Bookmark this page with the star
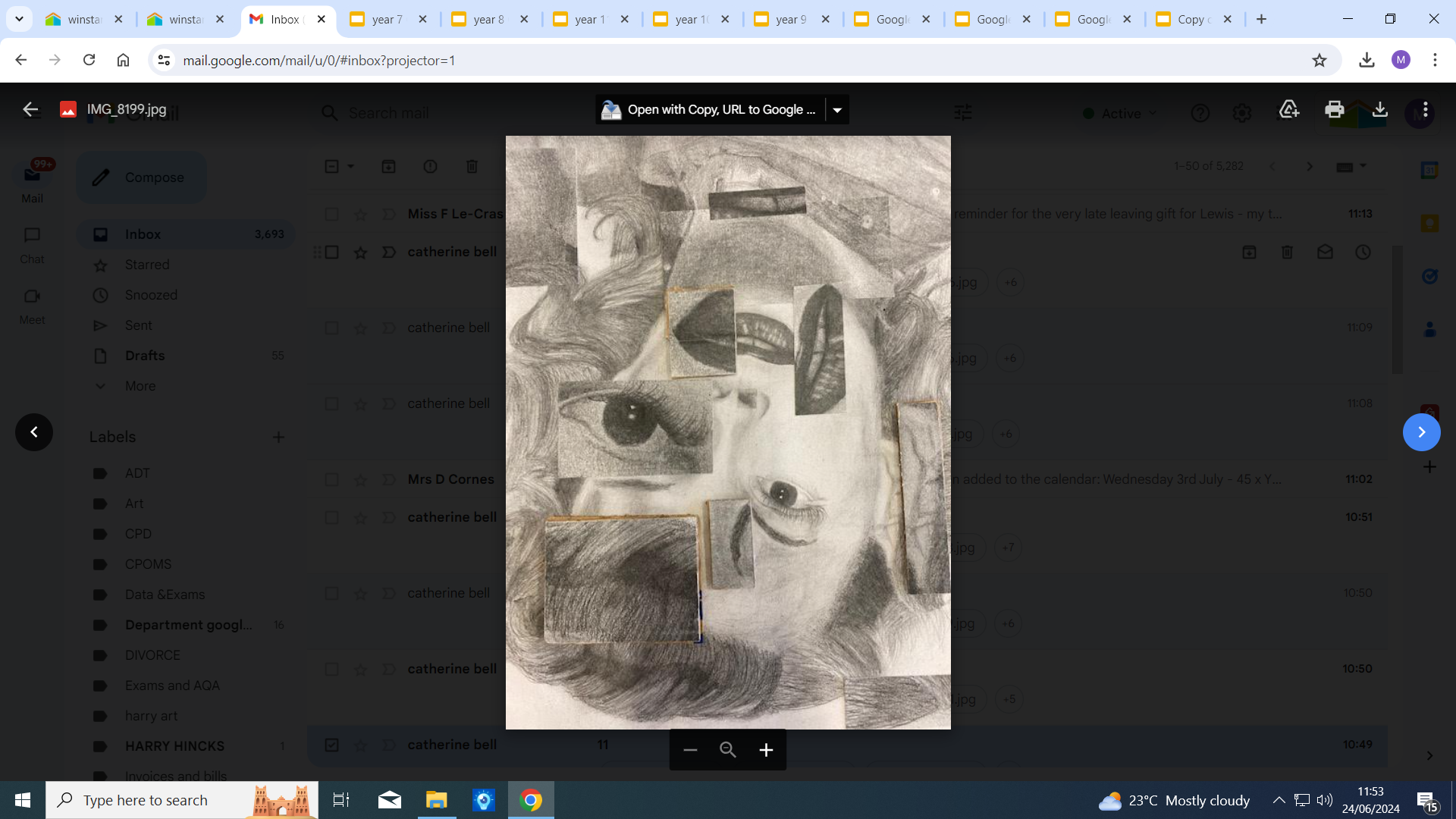 (1319, 60)
